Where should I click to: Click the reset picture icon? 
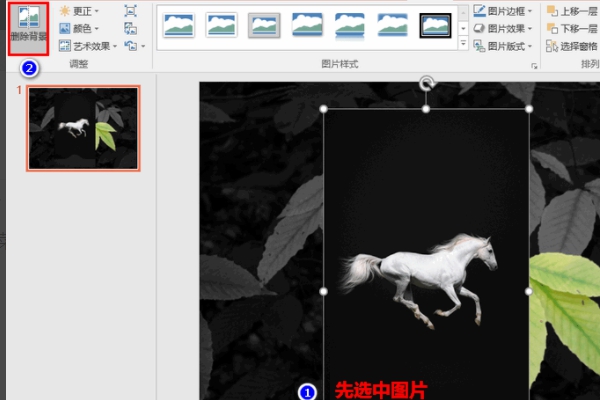[x=130, y=46]
